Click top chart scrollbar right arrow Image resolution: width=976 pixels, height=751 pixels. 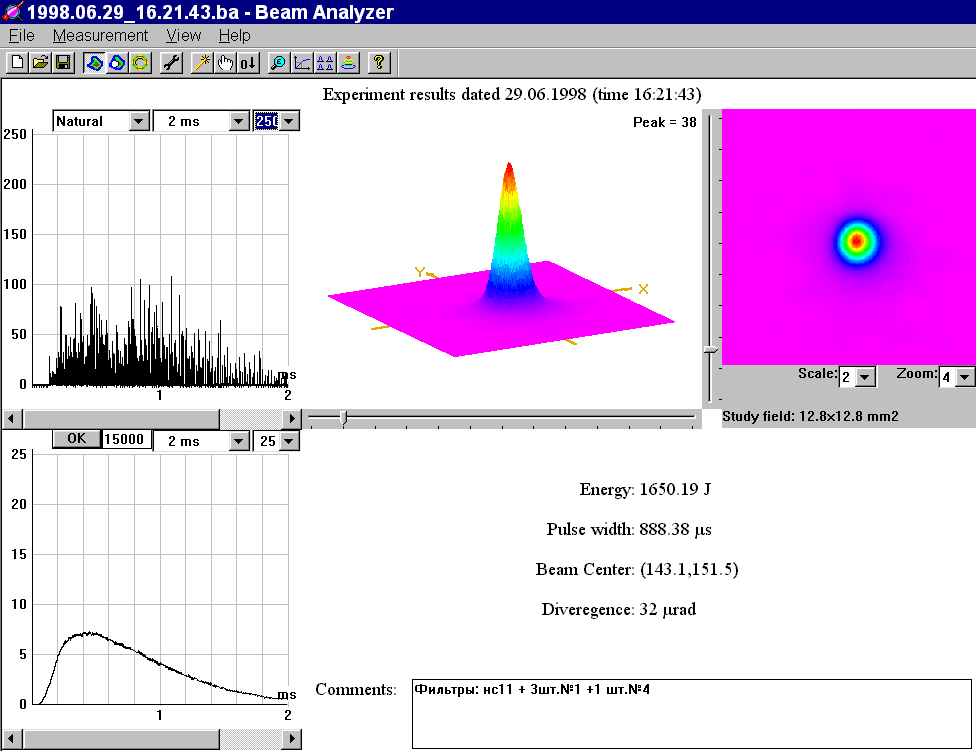point(291,419)
